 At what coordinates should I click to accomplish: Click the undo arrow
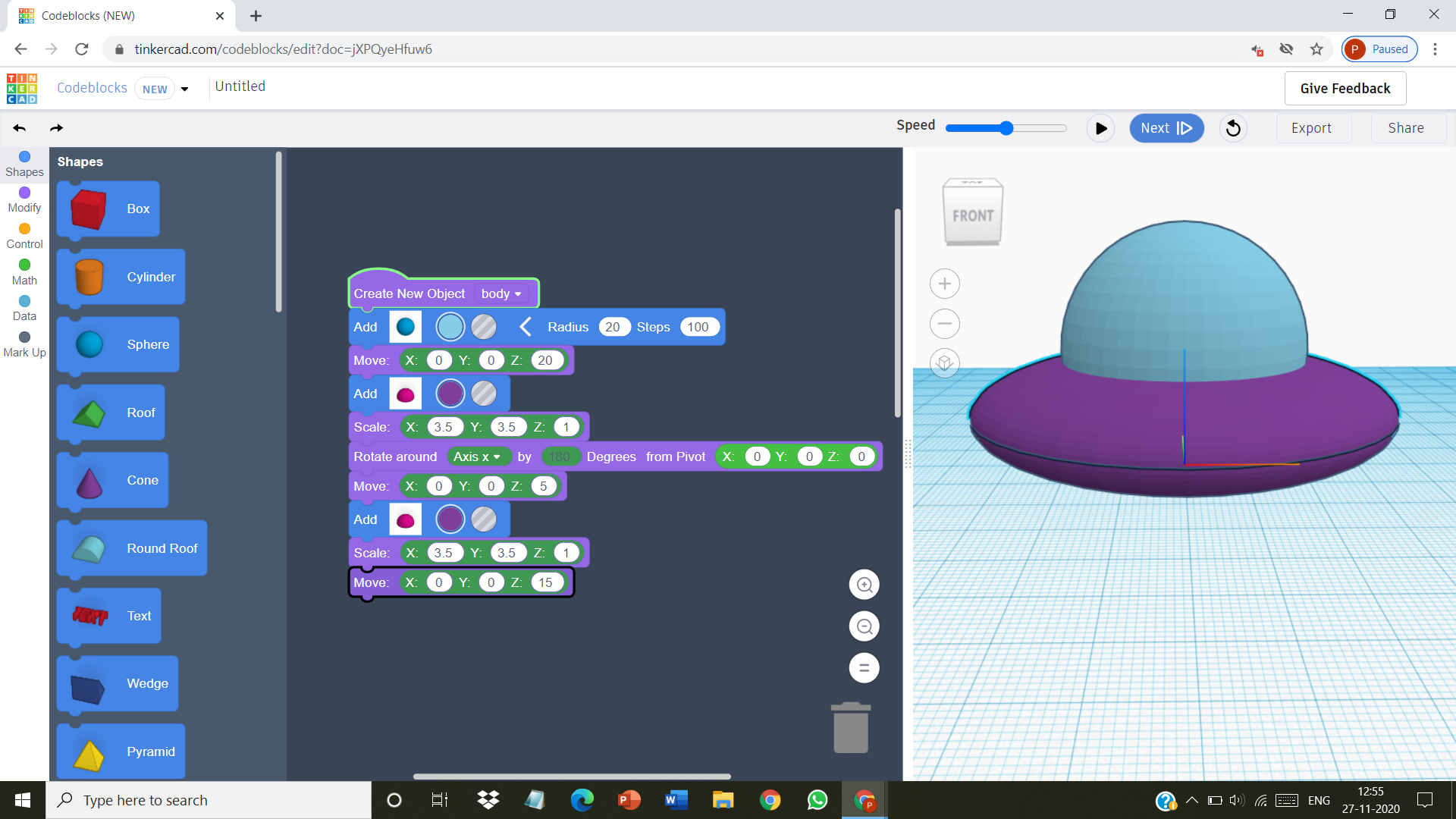click(x=19, y=127)
